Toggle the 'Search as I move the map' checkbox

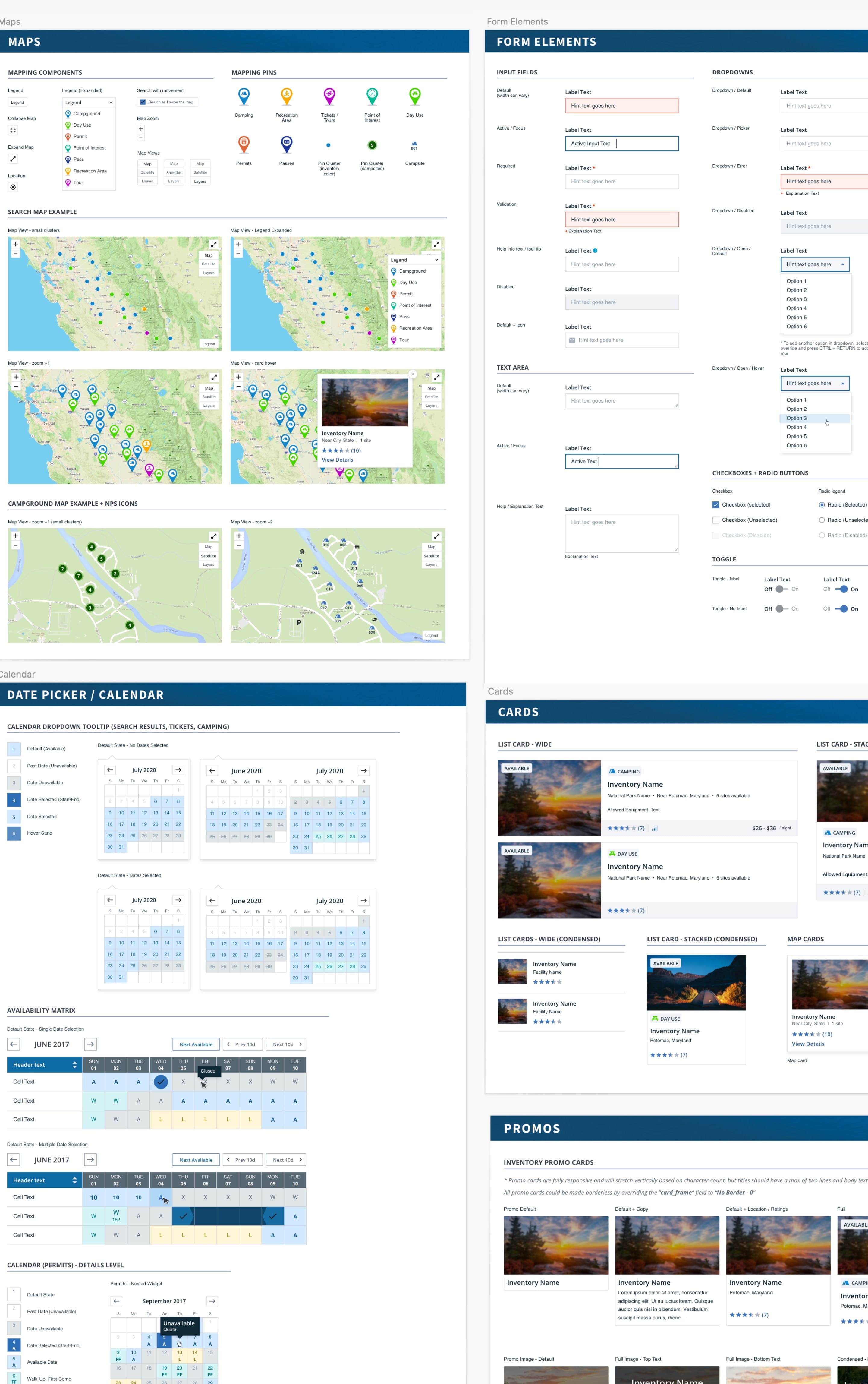pos(142,102)
